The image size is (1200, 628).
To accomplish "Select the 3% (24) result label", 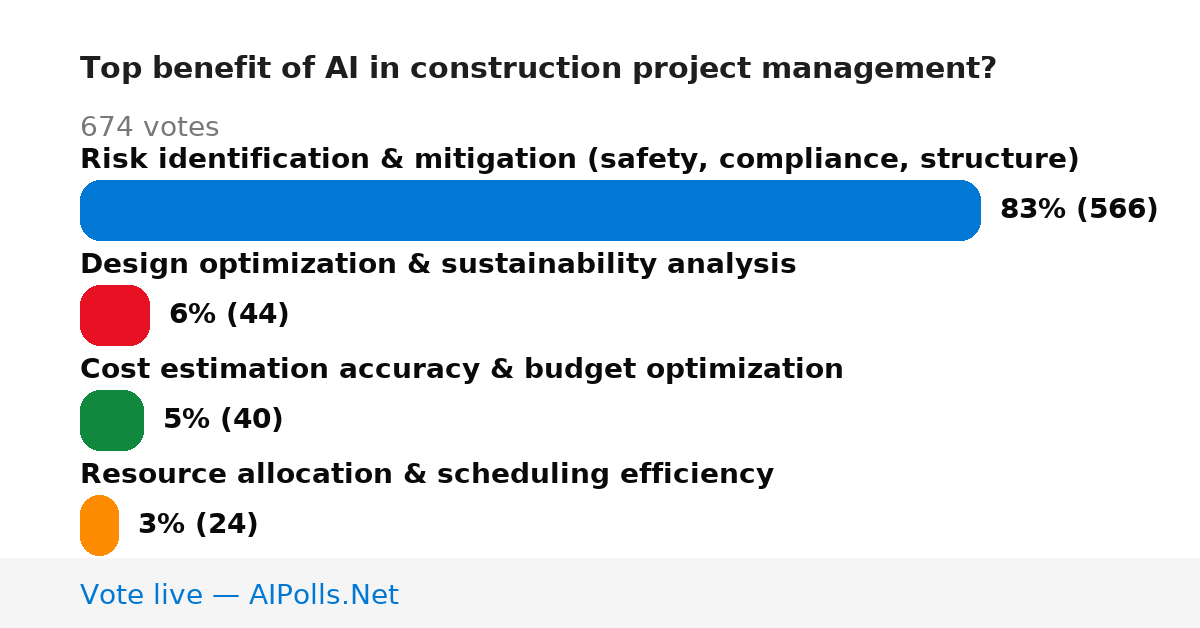I will 198,524.
